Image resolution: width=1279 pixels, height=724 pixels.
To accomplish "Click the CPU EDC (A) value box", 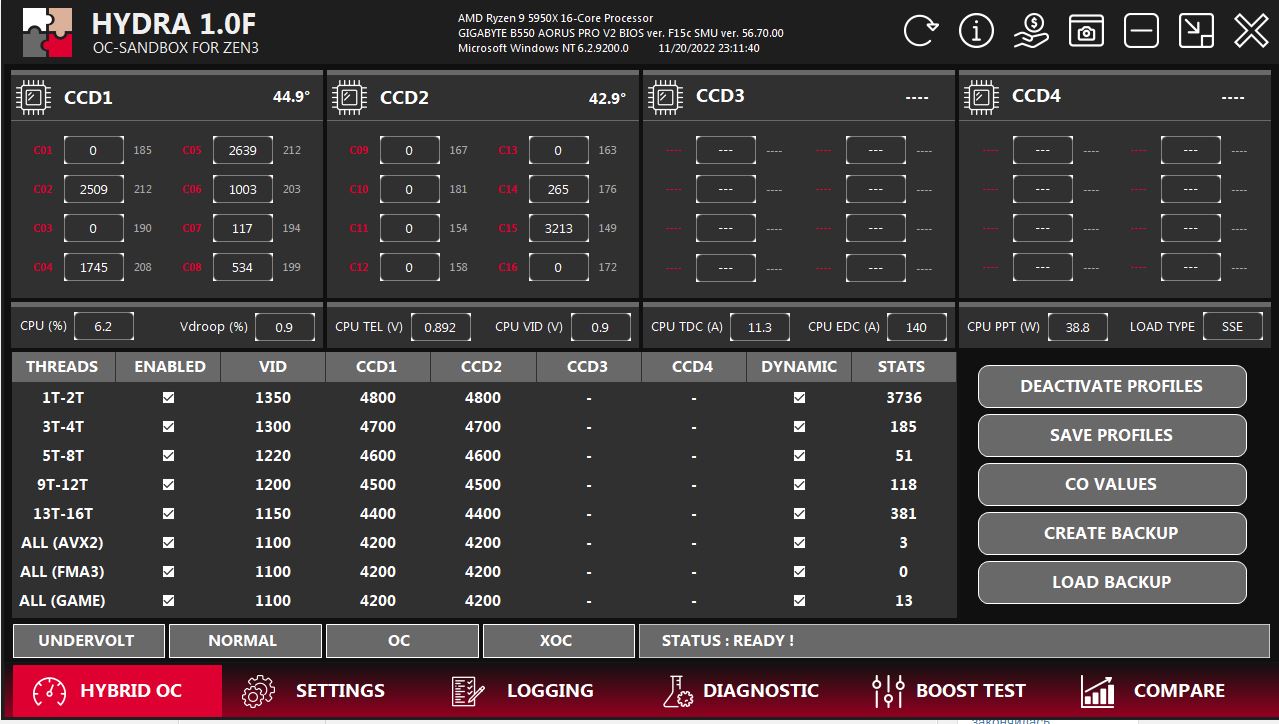I will 916,327.
